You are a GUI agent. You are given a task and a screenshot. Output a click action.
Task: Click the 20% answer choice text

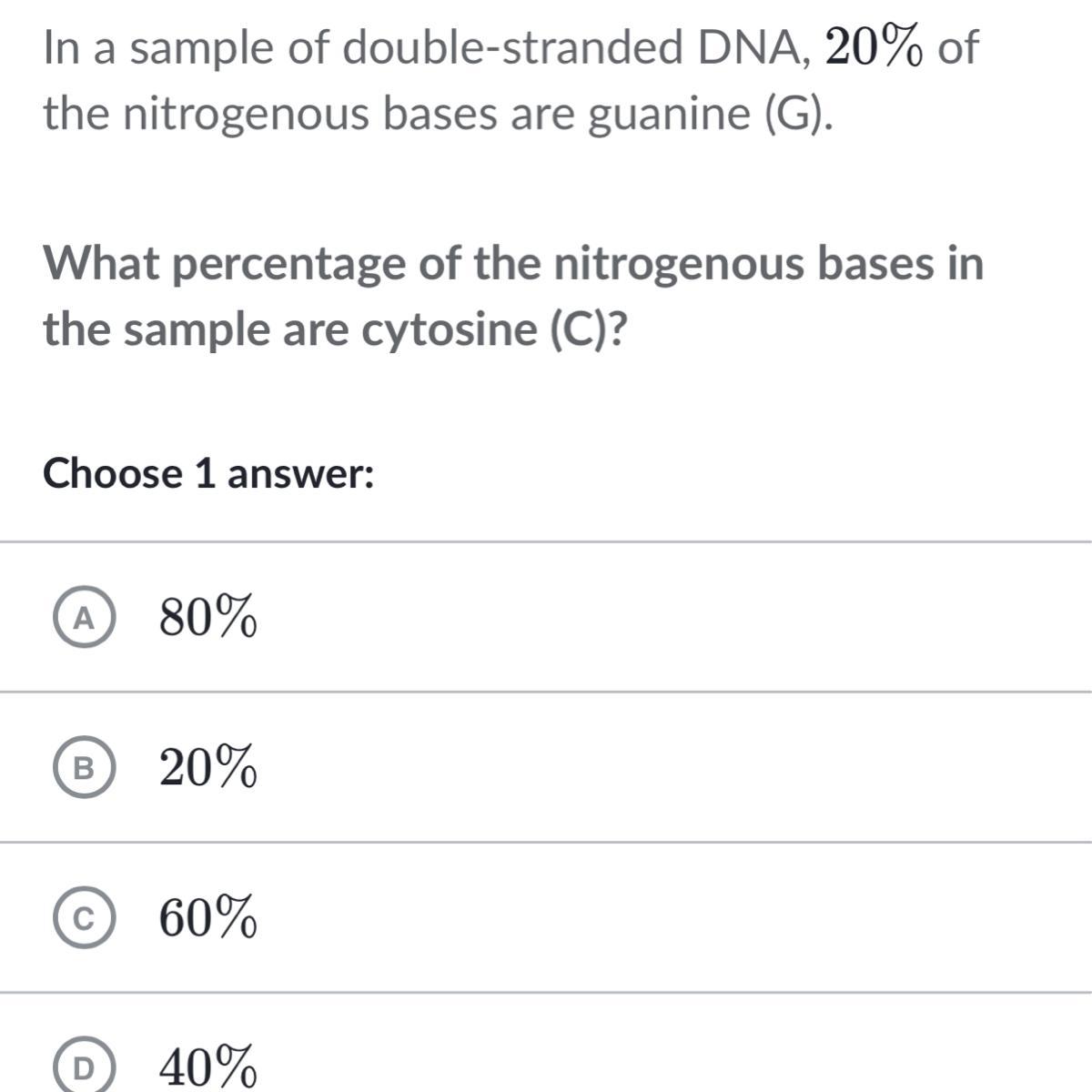208,770
